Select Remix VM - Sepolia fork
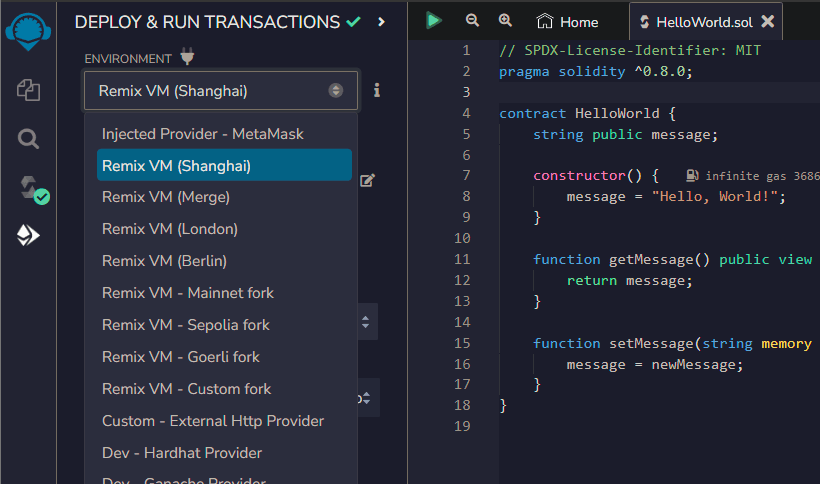Image resolution: width=820 pixels, height=484 pixels. 224,325
